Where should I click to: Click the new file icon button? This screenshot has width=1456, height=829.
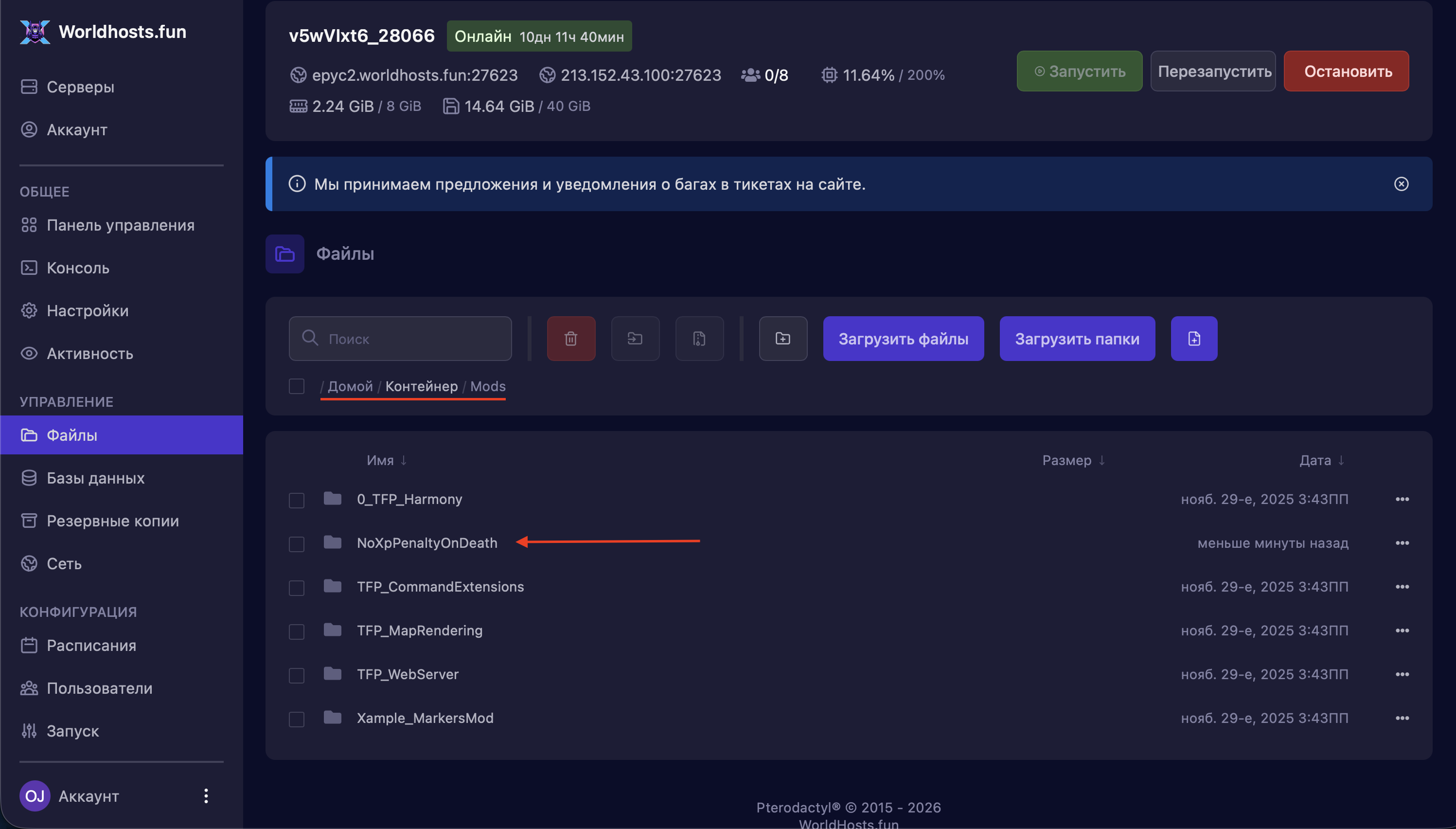(x=1194, y=339)
